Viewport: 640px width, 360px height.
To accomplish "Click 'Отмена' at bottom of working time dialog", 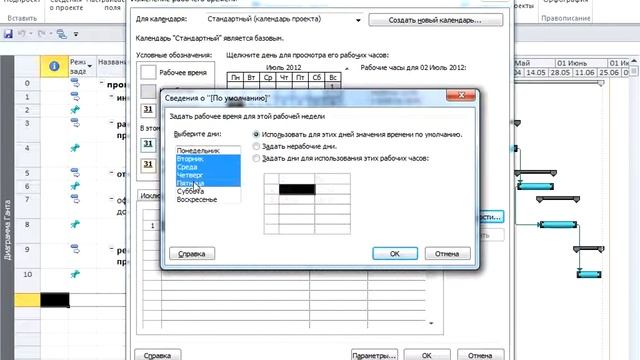I will tap(480, 355).
